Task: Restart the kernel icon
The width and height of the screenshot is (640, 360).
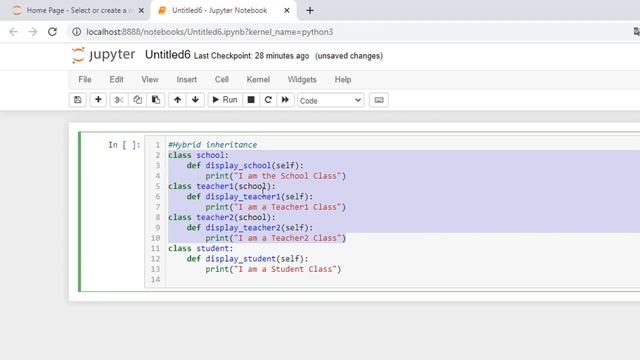Action: click(x=268, y=100)
